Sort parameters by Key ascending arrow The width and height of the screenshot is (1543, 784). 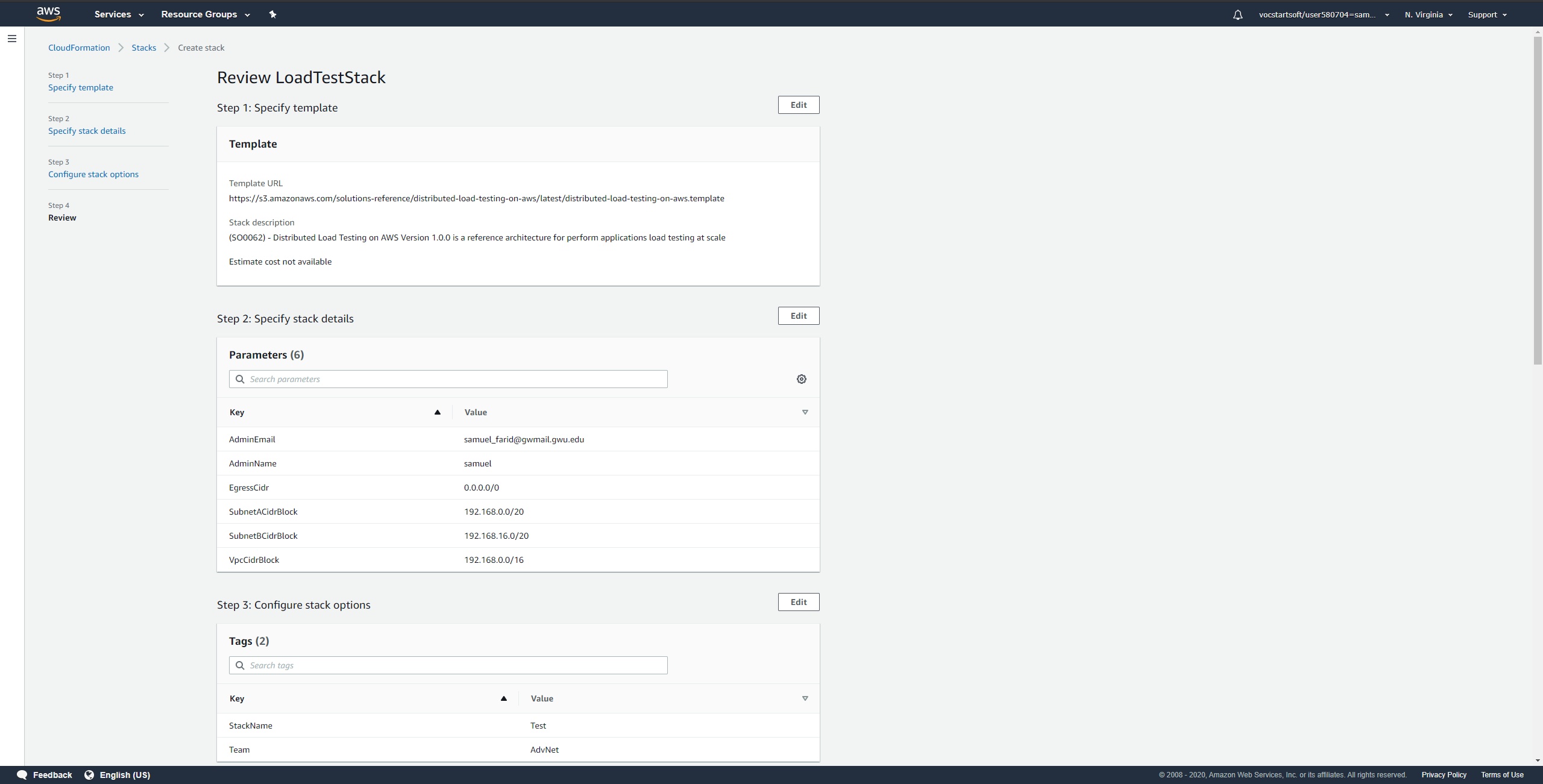pos(438,412)
